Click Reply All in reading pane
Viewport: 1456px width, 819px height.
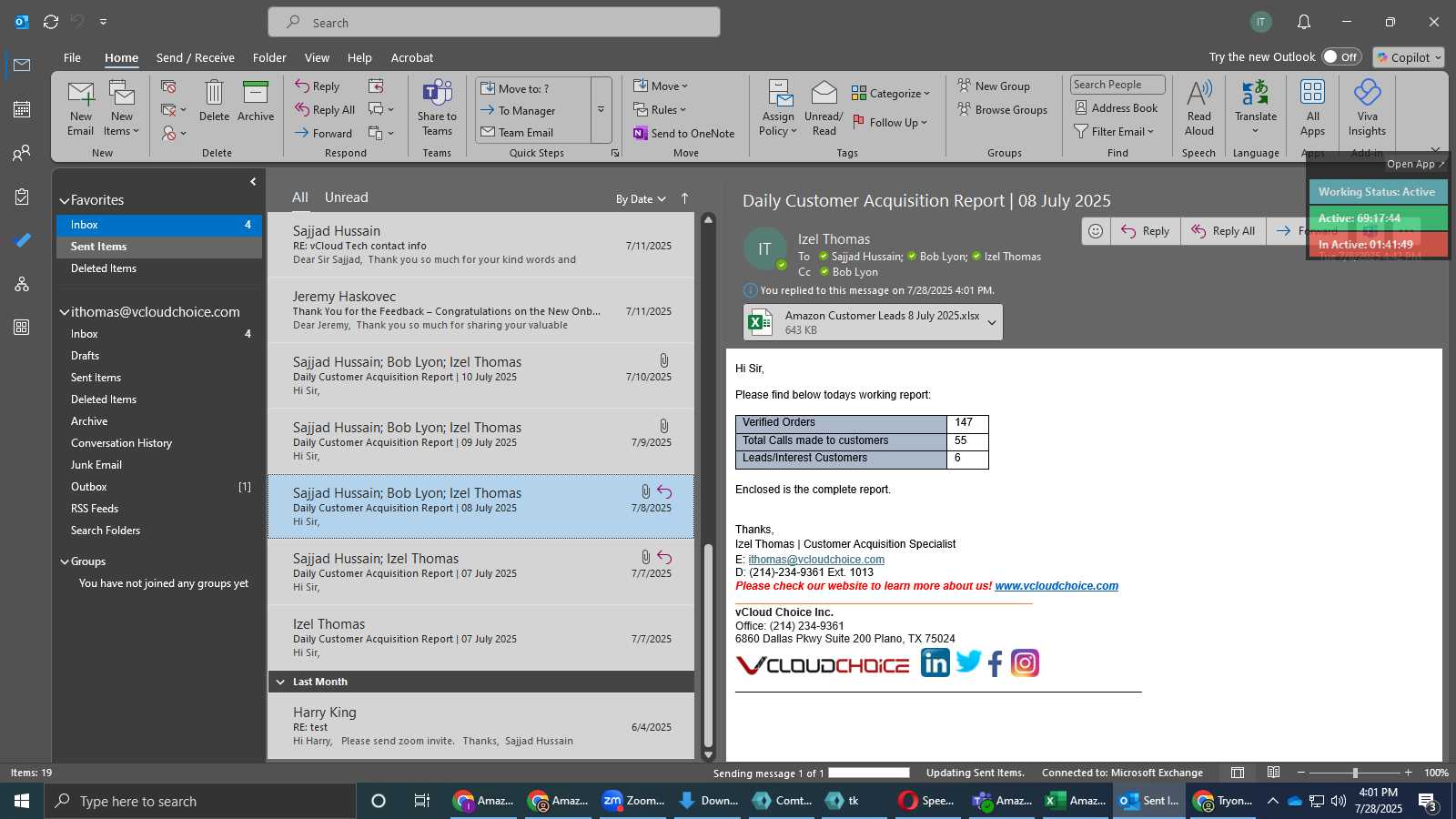click(1224, 231)
